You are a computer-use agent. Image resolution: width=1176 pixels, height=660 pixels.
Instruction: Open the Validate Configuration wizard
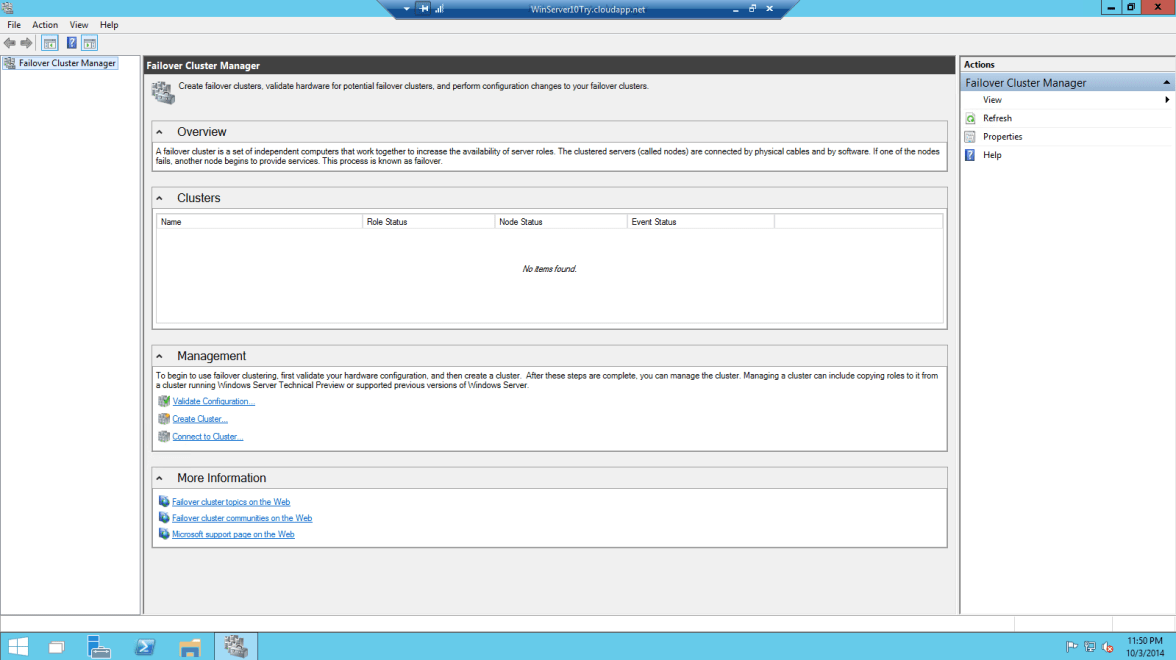point(213,400)
